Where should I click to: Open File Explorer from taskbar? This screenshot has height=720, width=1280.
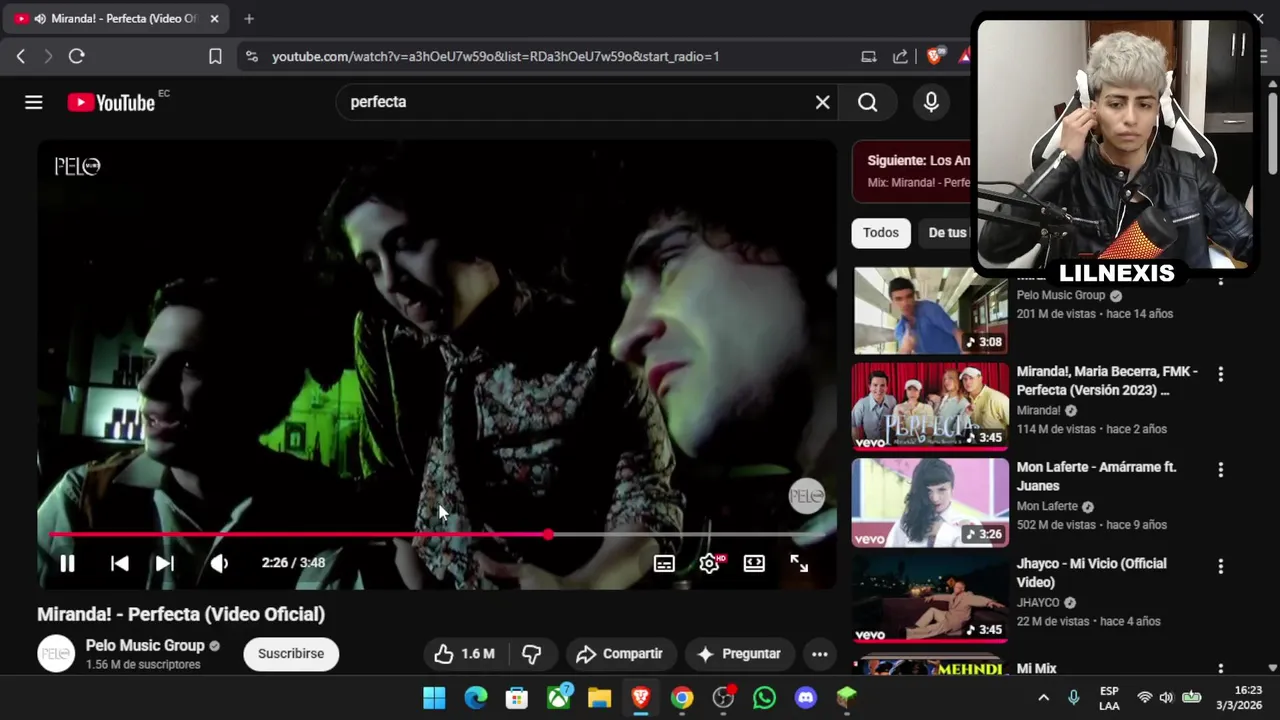(x=599, y=698)
